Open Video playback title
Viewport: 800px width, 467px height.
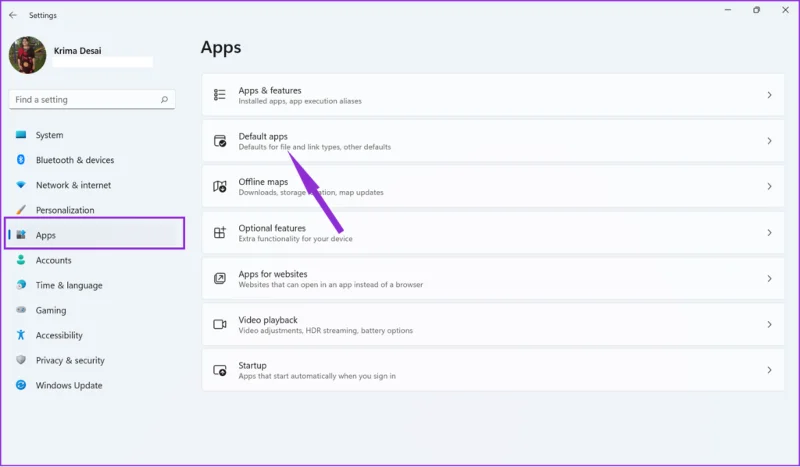point(268,320)
